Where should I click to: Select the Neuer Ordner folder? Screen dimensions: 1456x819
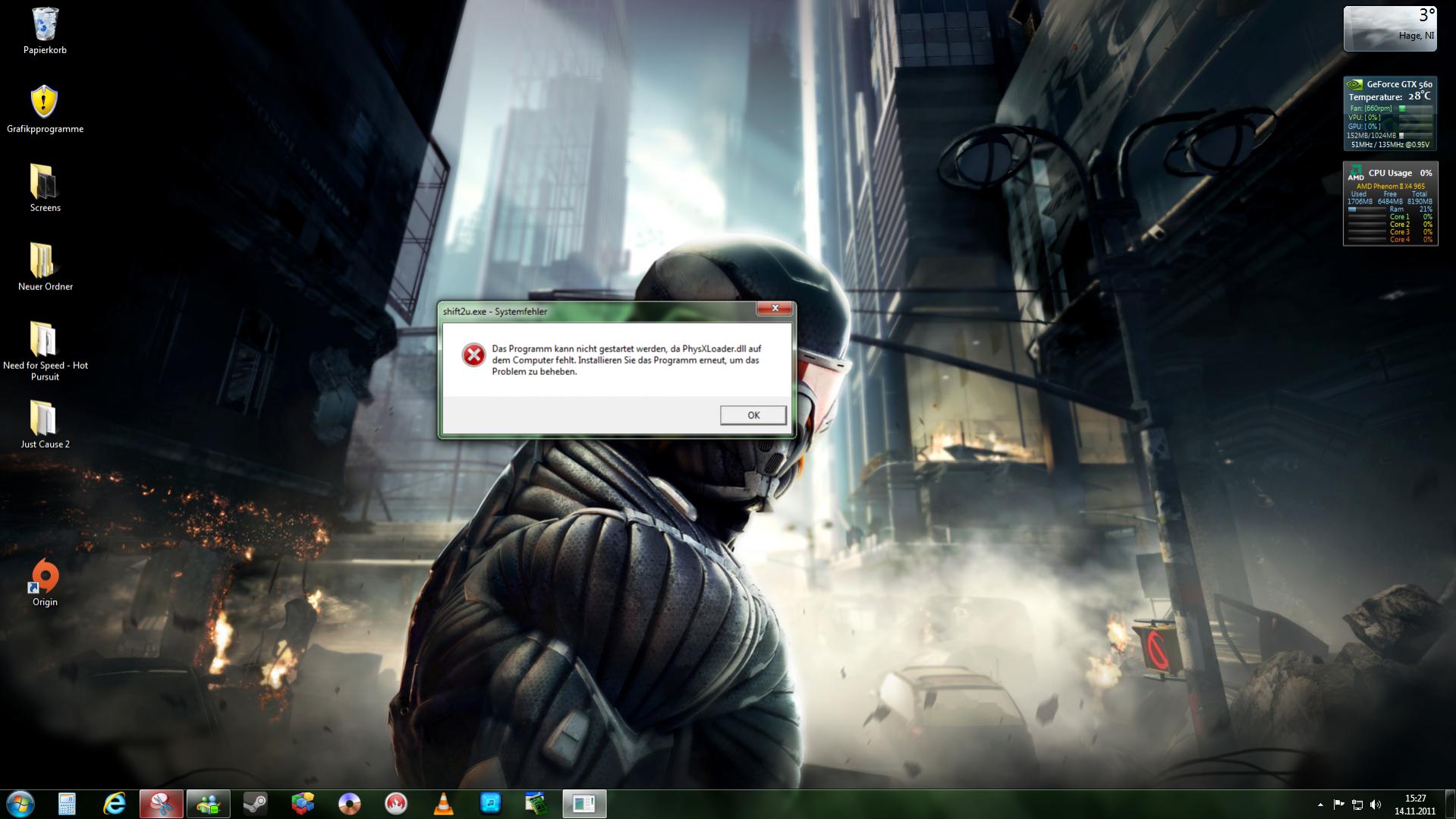click(x=45, y=267)
